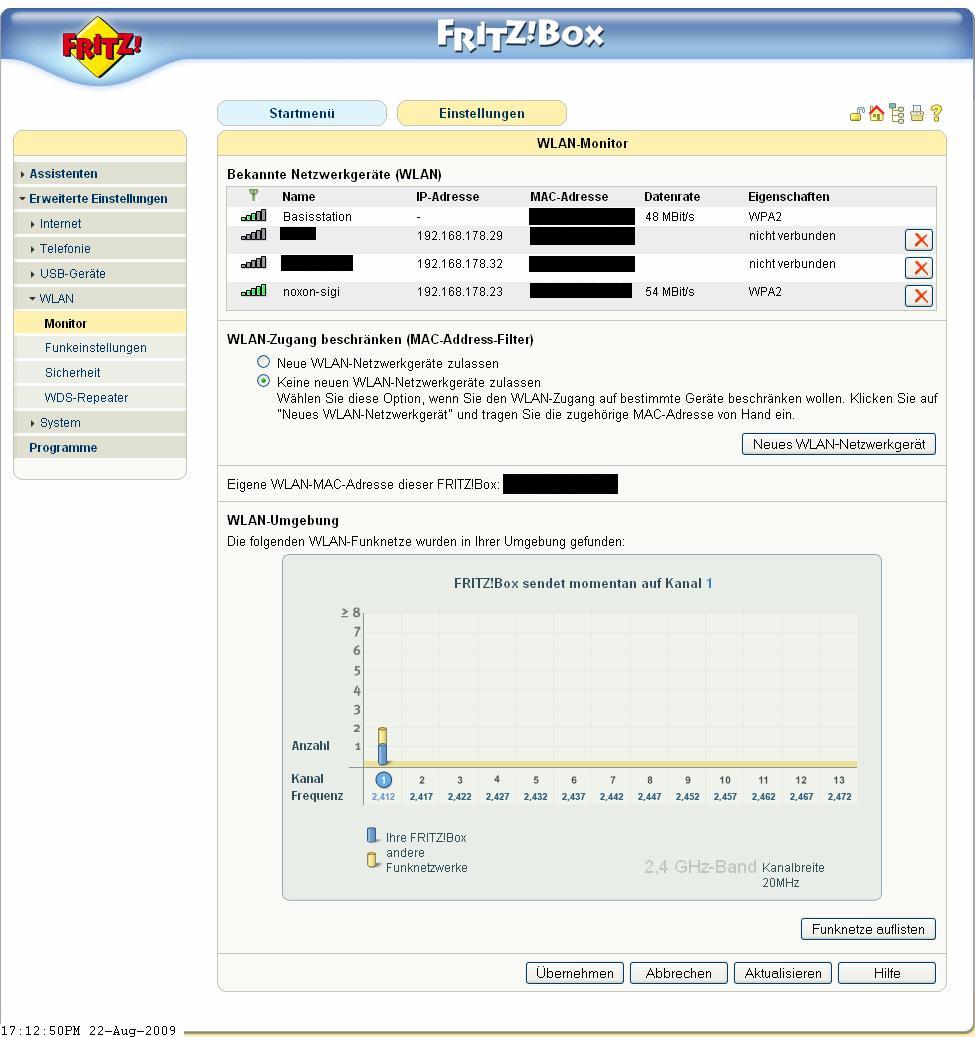Image resolution: width=975 pixels, height=1037 pixels.
Task: Click the open padlock logout icon
Action: (x=857, y=114)
